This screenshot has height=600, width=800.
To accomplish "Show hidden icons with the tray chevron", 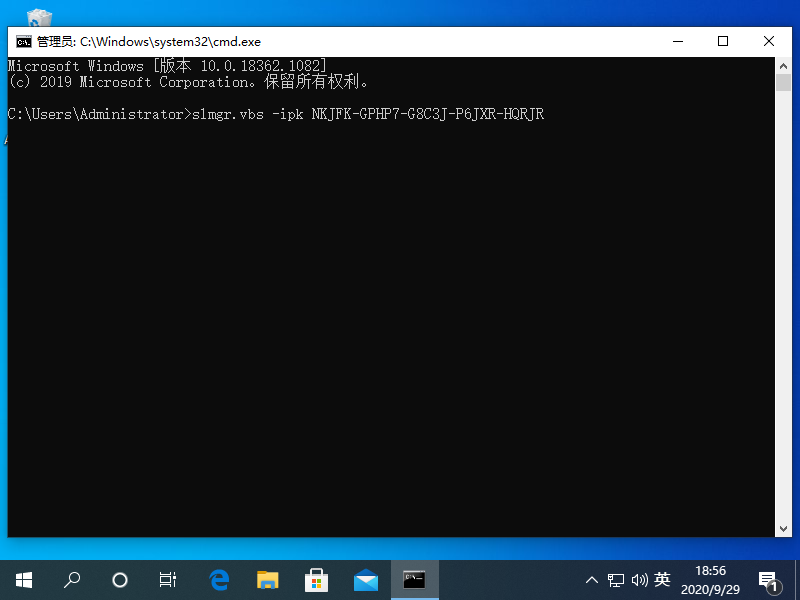I will click(x=592, y=580).
